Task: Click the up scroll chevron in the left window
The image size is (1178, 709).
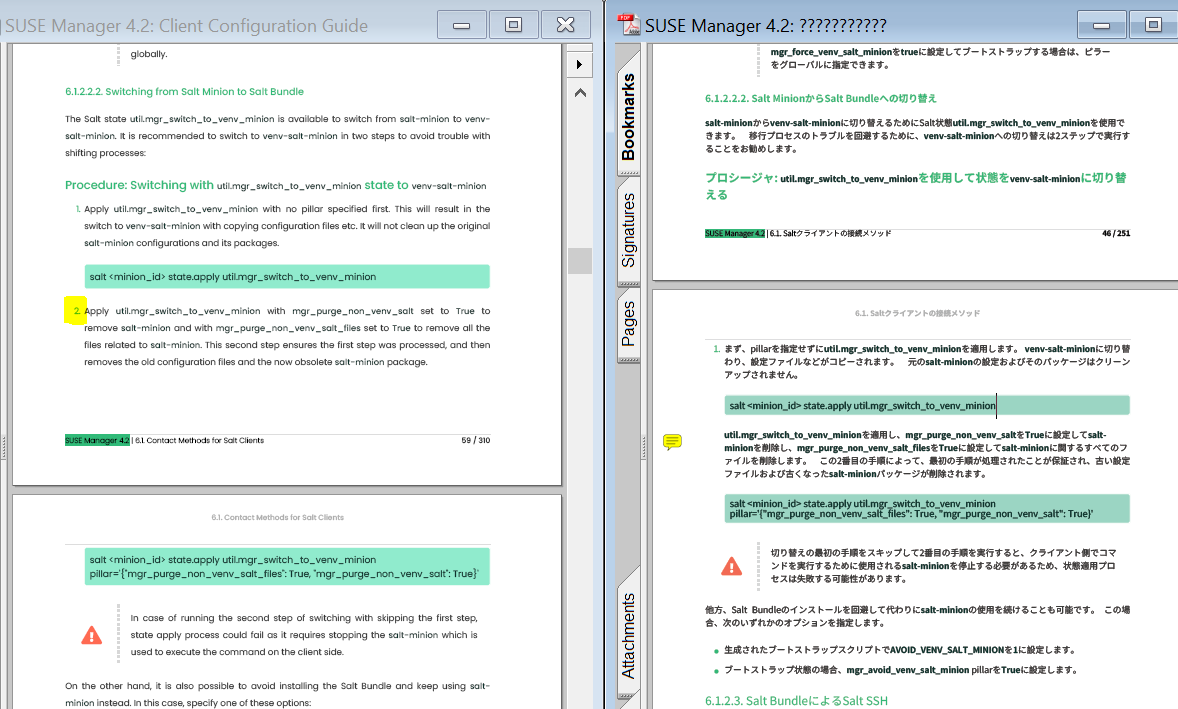Action: 579,91
